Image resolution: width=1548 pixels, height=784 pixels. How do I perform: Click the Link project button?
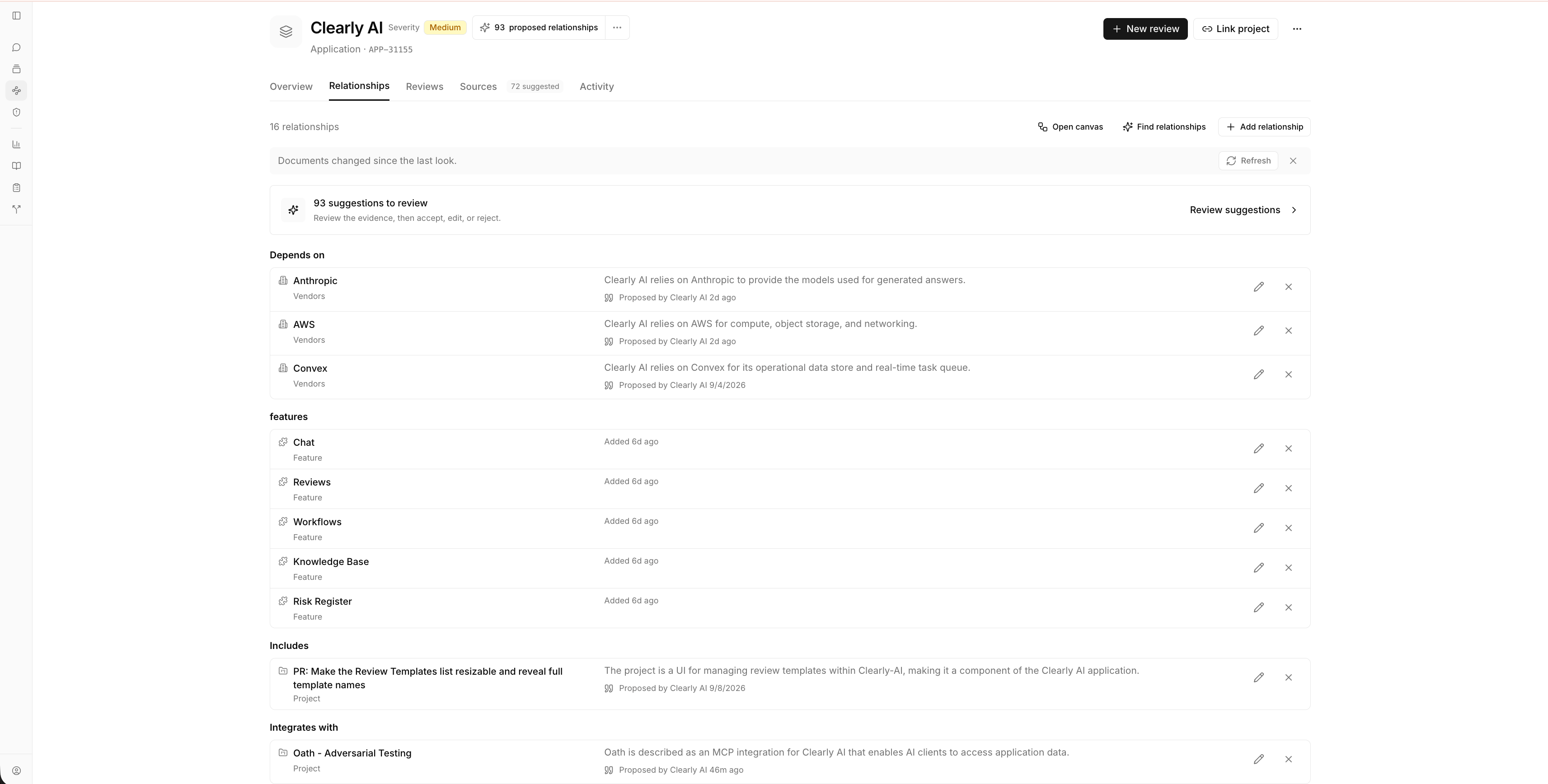[x=1235, y=29]
